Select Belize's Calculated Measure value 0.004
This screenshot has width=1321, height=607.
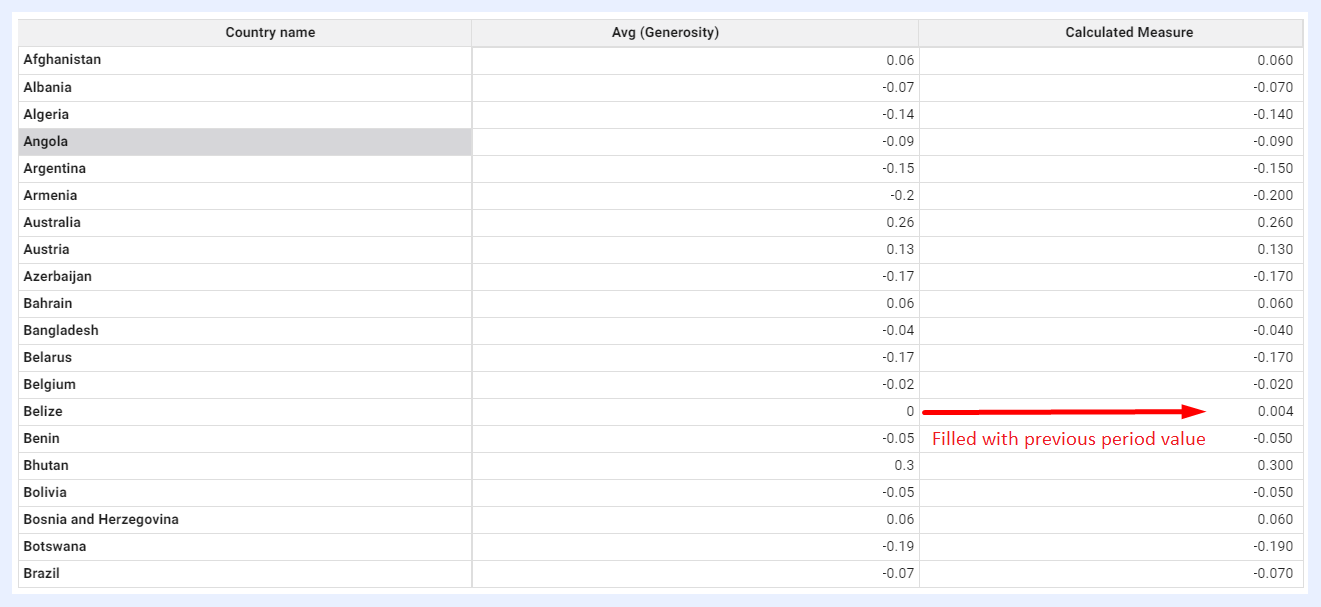(x=1275, y=411)
